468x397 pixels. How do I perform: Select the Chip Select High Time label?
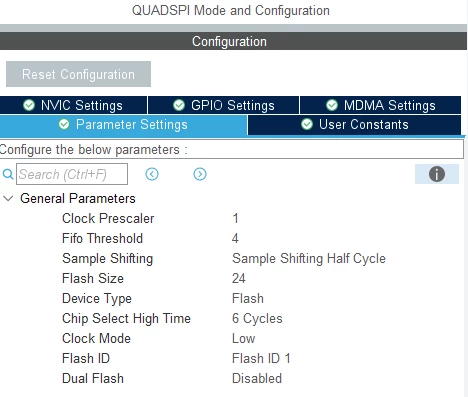point(126,319)
